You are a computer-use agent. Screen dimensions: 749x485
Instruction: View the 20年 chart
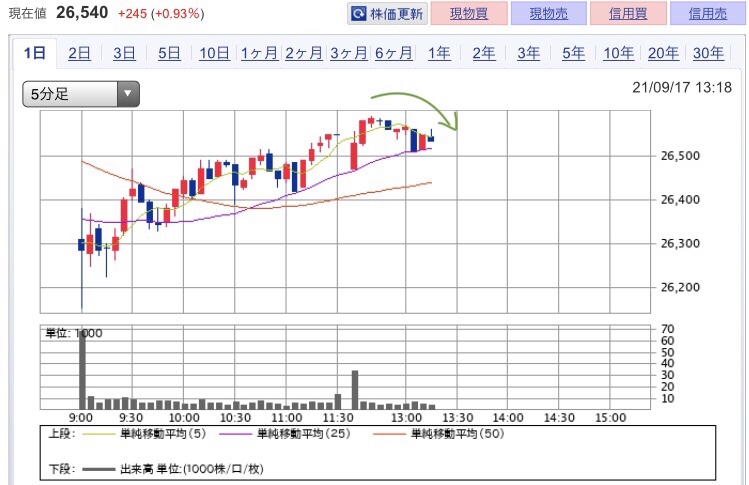[x=663, y=53]
